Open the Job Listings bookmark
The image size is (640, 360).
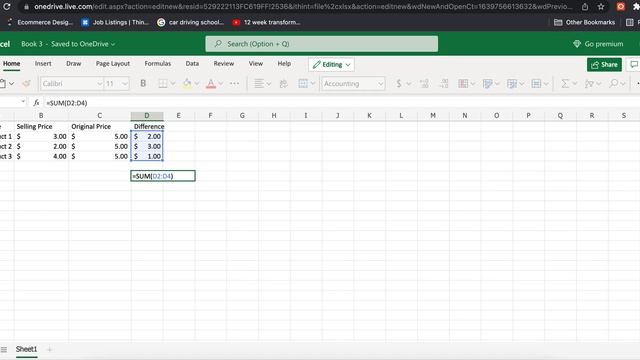pyautogui.click(x=115, y=22)
